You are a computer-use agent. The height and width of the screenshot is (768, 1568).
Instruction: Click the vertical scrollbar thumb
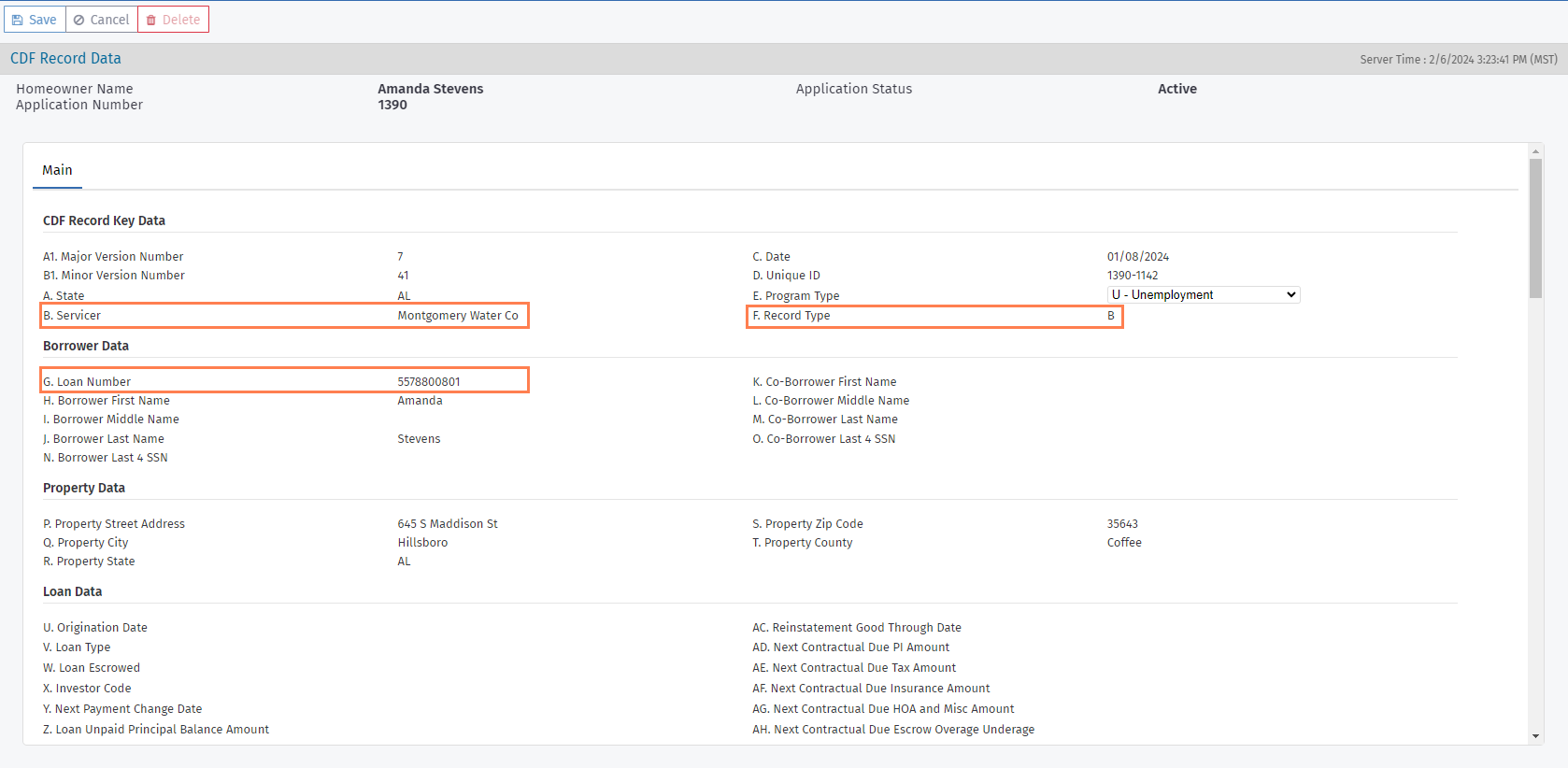[x=1535, y=228]
